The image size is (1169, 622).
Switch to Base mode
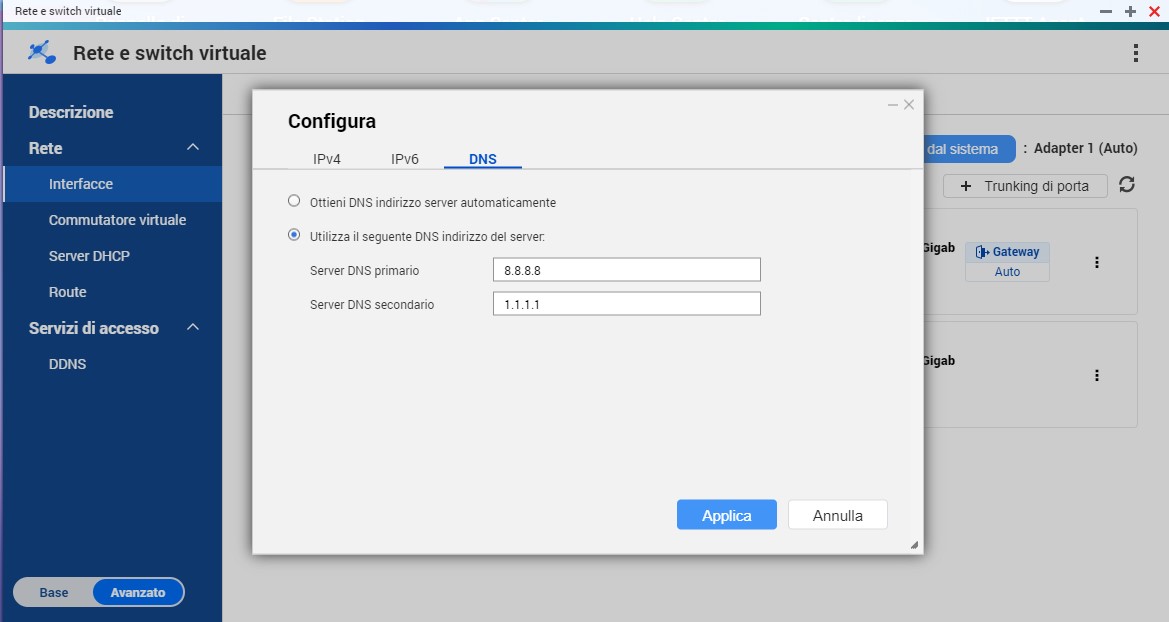tap(54, 592)
